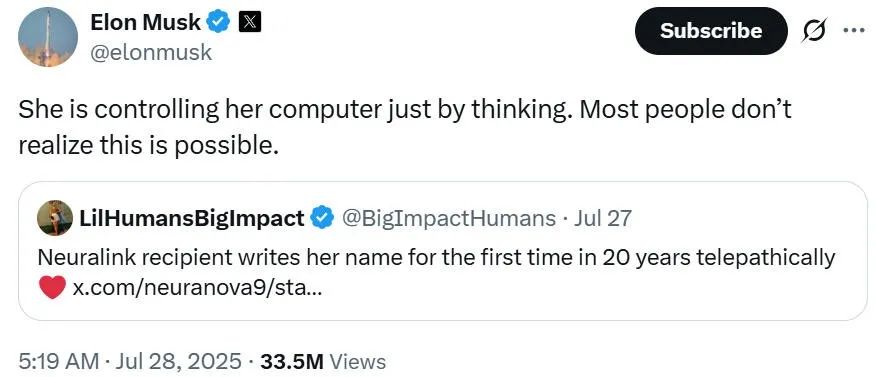Click the Grok explain-post icon
Screen dimensions: 876x377
tap(813, 31)
